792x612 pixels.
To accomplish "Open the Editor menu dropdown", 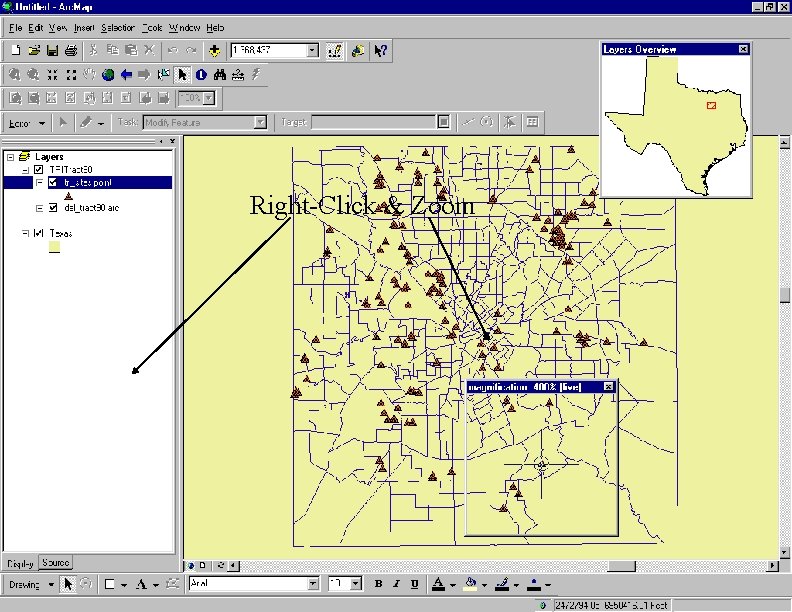I will (27, 123).
